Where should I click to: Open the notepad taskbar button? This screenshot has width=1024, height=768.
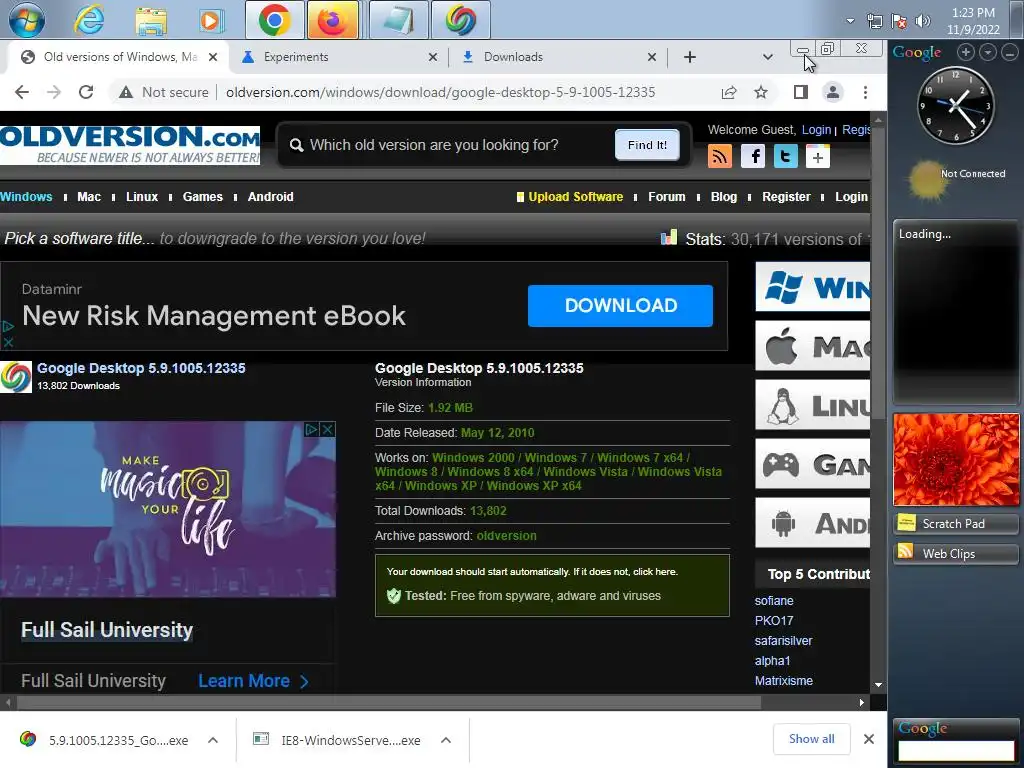398,20
